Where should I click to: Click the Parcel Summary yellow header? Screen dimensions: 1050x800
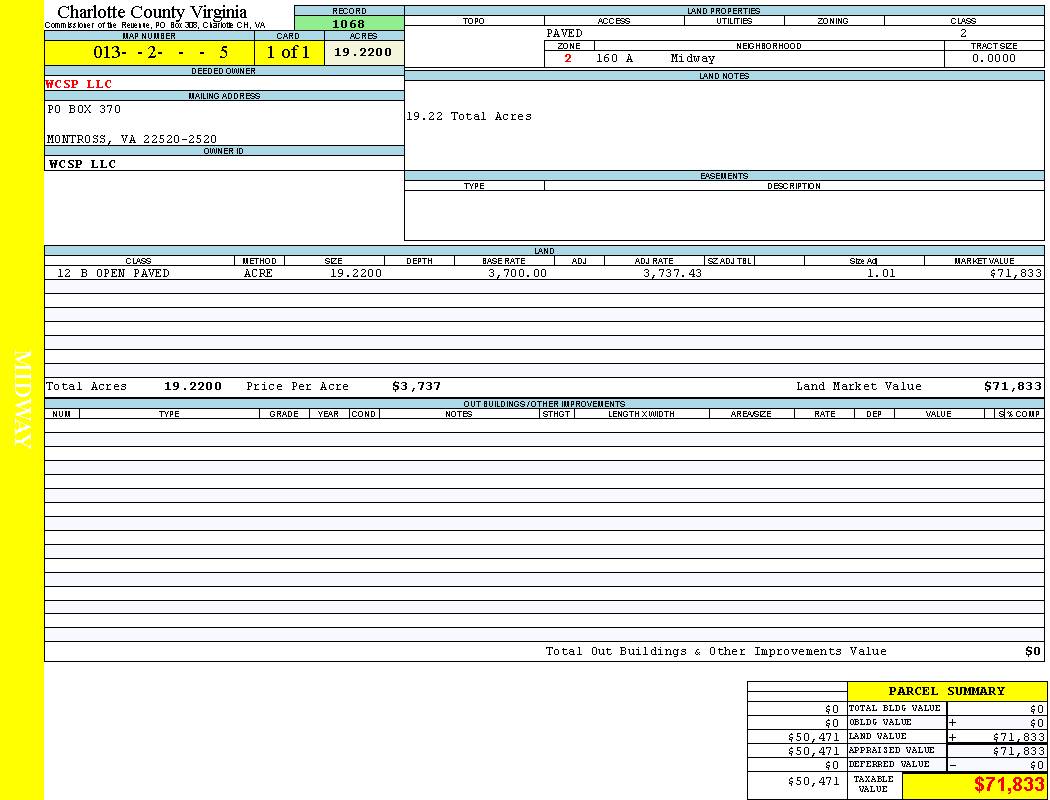click(946, 691)
